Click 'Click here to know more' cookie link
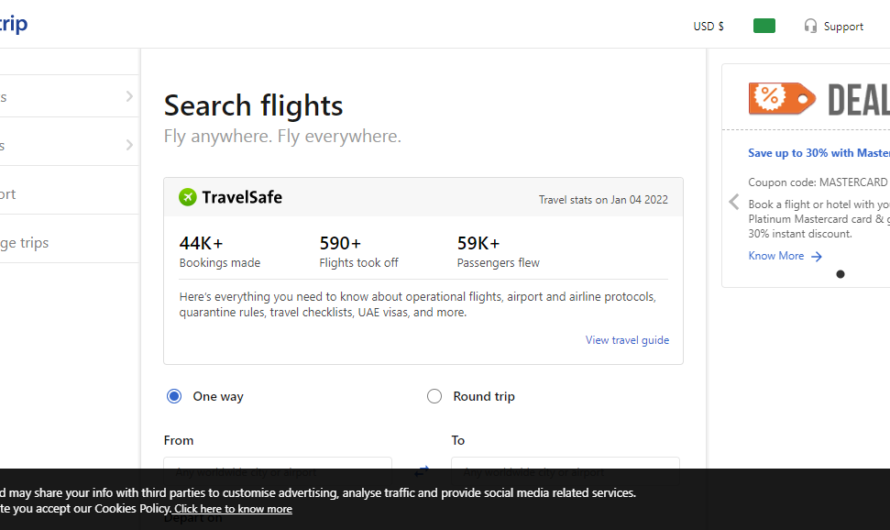The height and width of the screenshot is (530, 890). (233, 509)
